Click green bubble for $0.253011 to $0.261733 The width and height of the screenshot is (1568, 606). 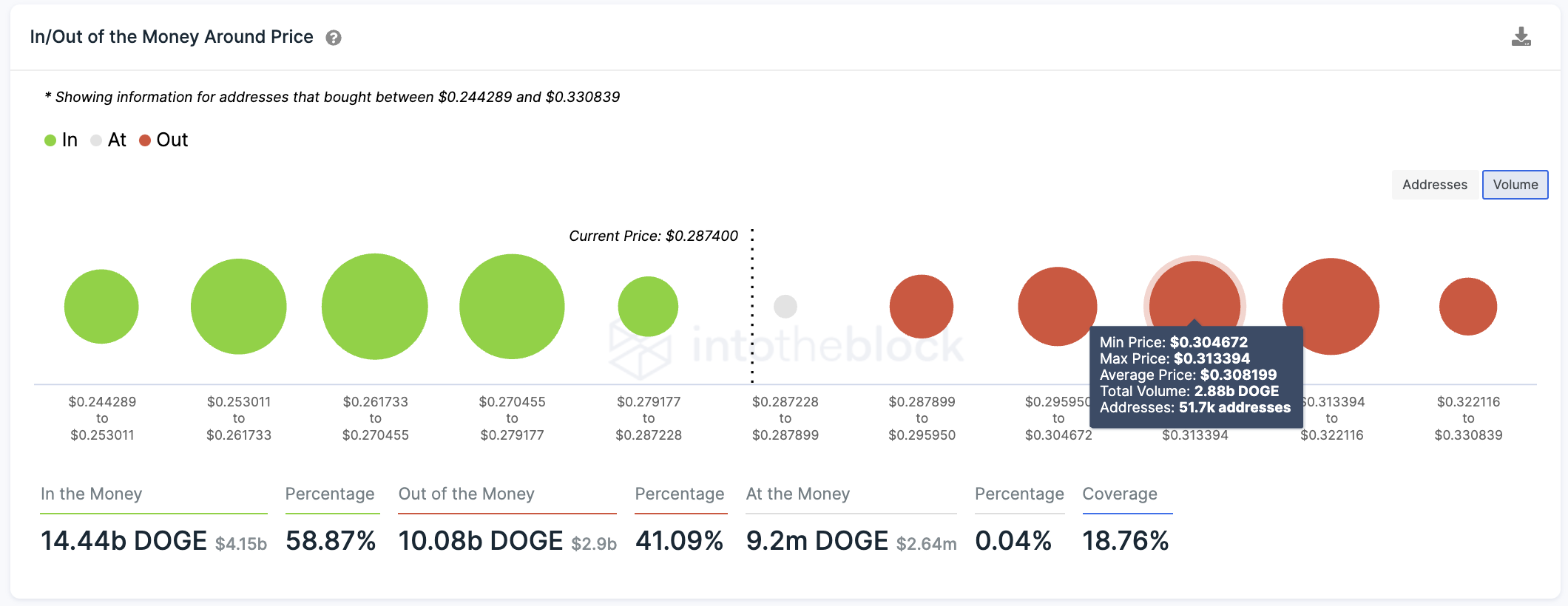pos(238,307)
